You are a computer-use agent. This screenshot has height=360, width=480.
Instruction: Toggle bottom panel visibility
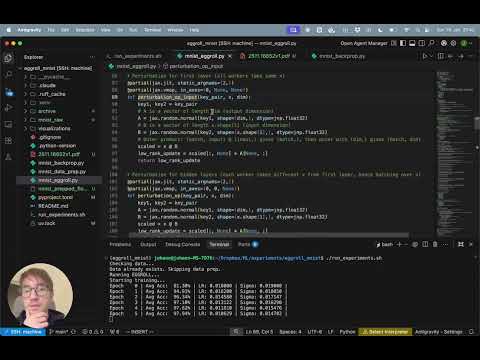tap(412, 43)
